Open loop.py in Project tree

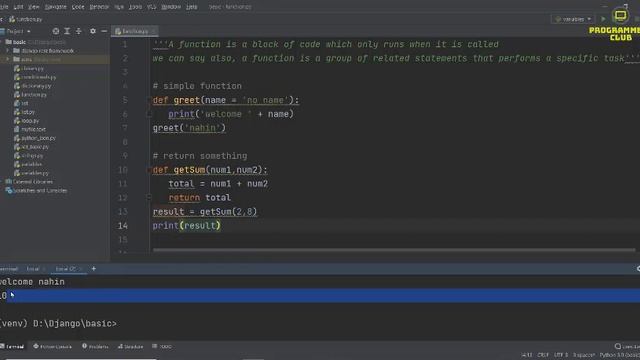pyautogui.click(x=27, y=121)
